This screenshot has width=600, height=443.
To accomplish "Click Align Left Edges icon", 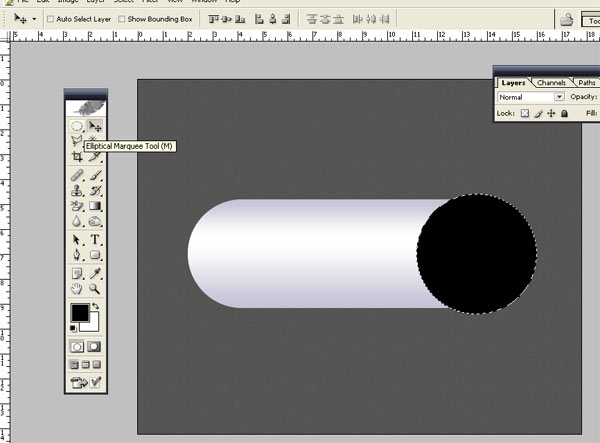I will click(259, 19).
